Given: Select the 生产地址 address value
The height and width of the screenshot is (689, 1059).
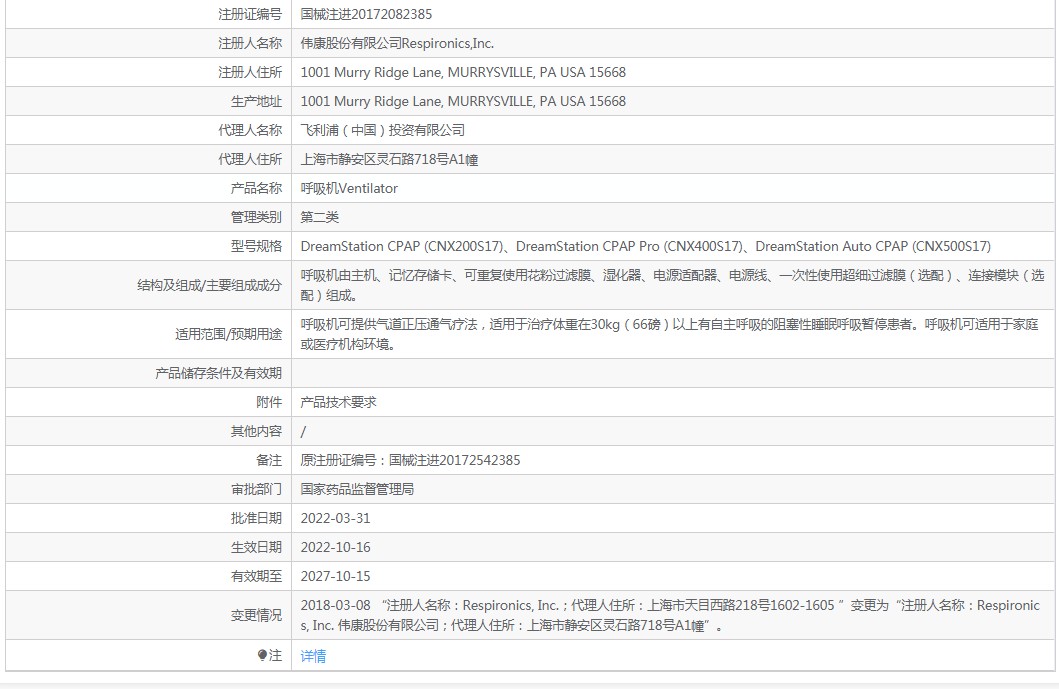Looking at the screenshot, I should click(463, 101).
